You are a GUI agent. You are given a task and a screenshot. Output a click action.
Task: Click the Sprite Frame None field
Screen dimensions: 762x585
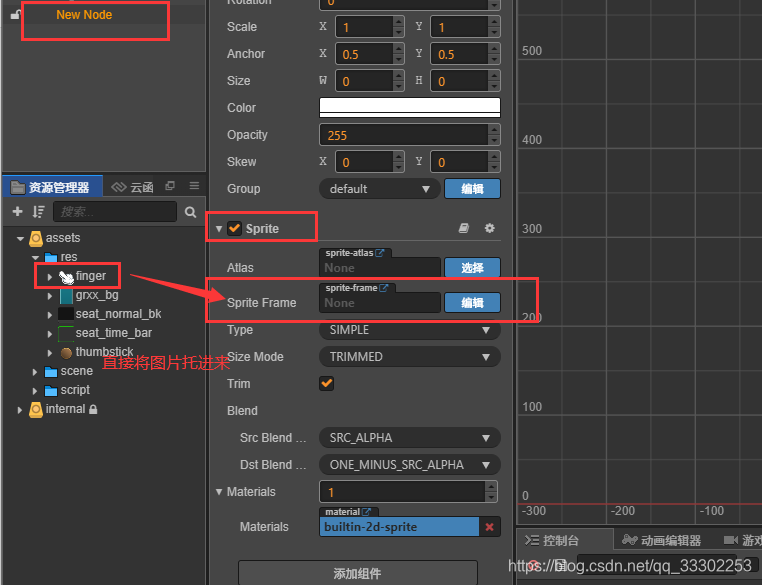(x=380, y=303)
